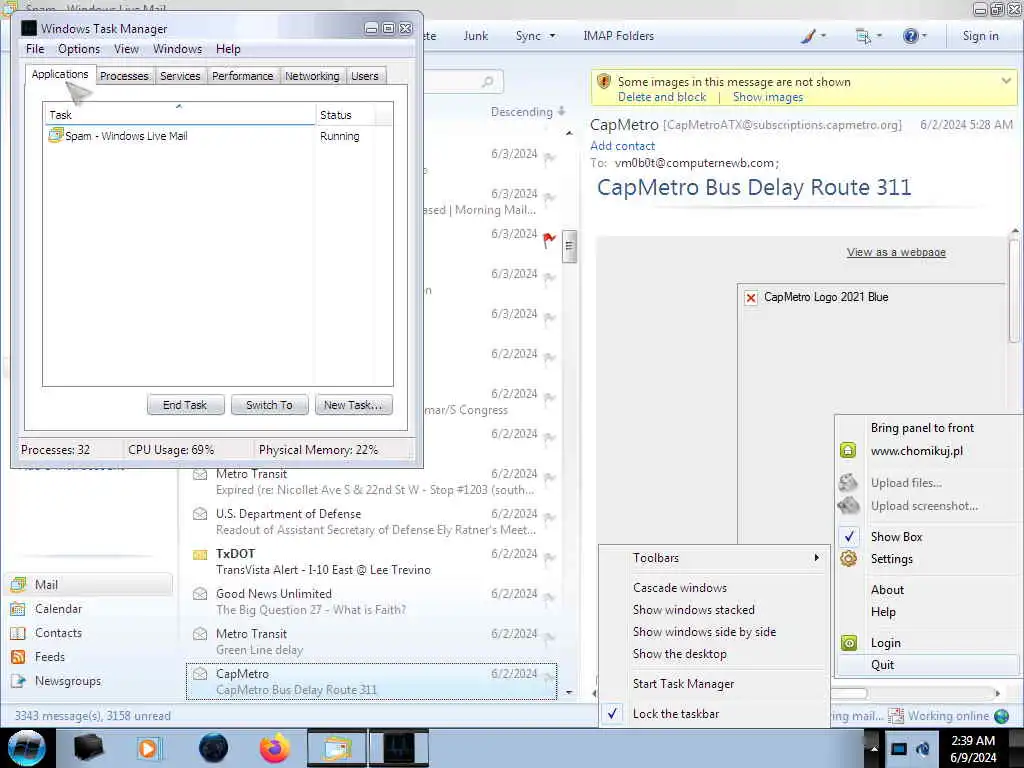
Task: Toggle Descending sort order
Action: (528, 112)
